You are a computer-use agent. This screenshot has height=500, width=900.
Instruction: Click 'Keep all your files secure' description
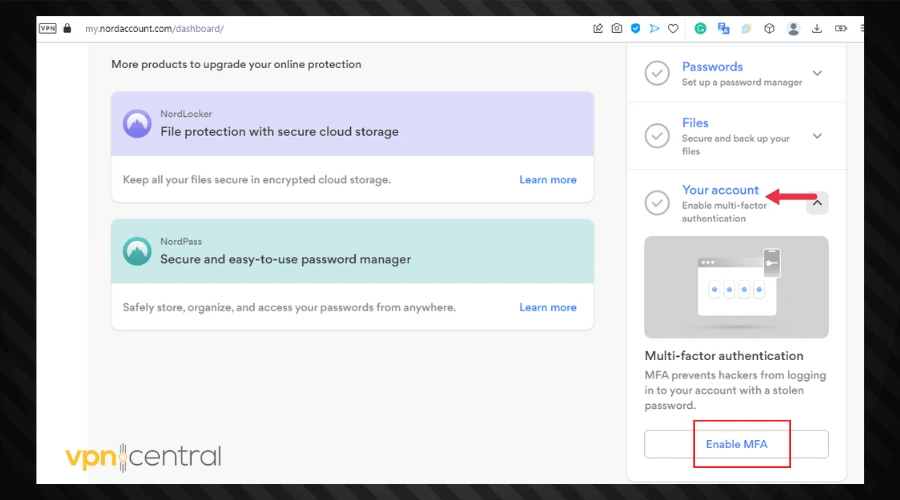[x=257, y=180]
